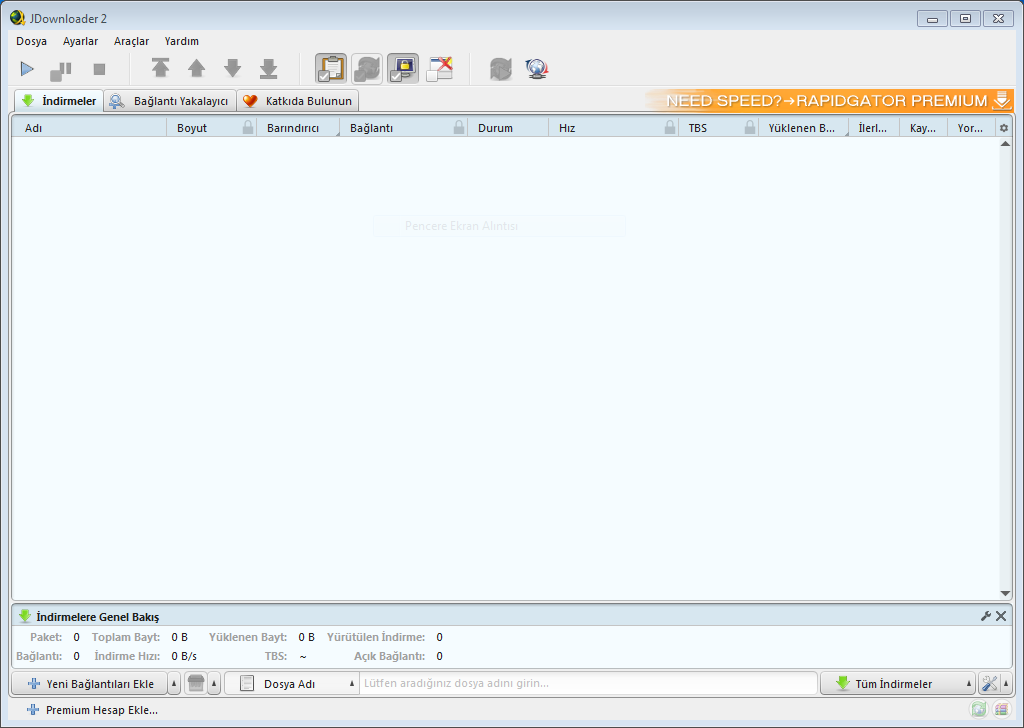Toggle the lock on the Bağlantı column

click(x=459, y=127)
